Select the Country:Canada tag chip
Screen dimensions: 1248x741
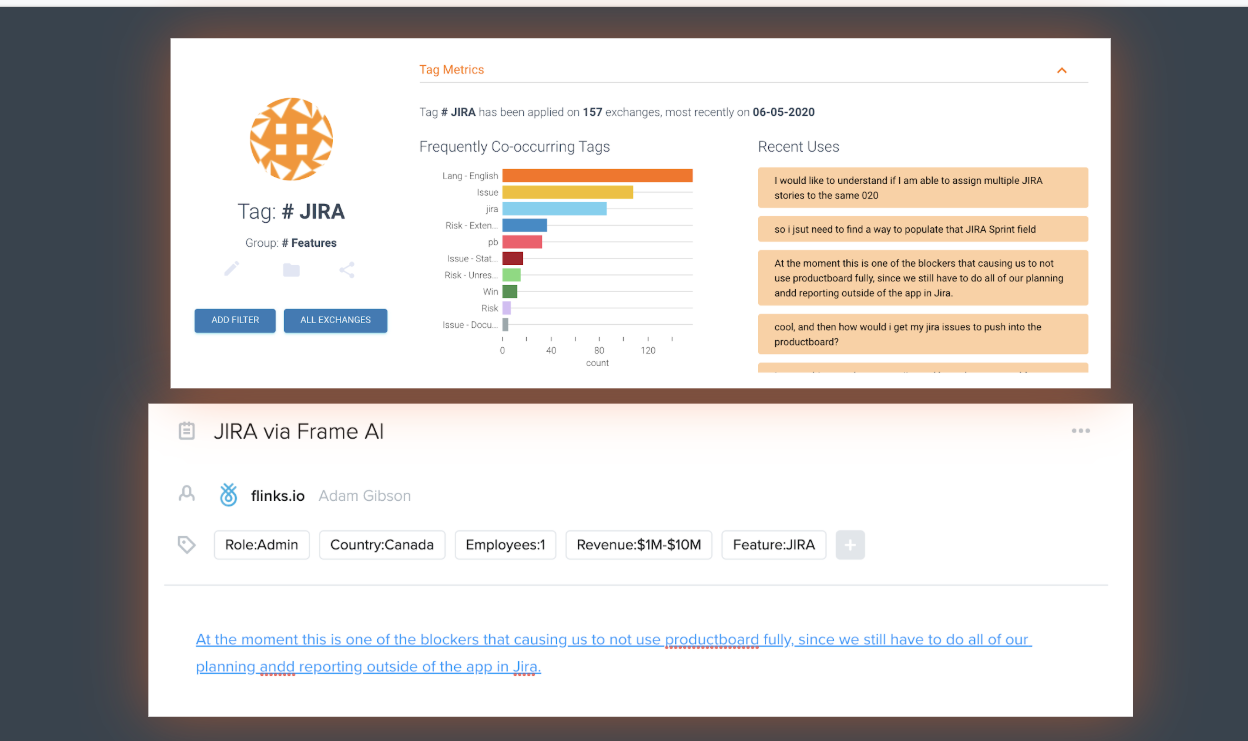(x=382, y=545)
